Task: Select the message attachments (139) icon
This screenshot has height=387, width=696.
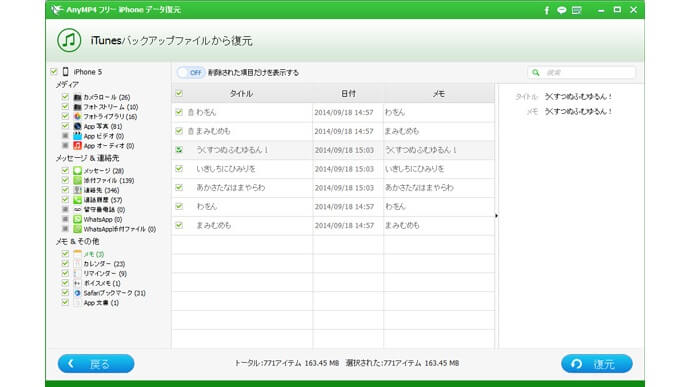Action: (78, 180)
